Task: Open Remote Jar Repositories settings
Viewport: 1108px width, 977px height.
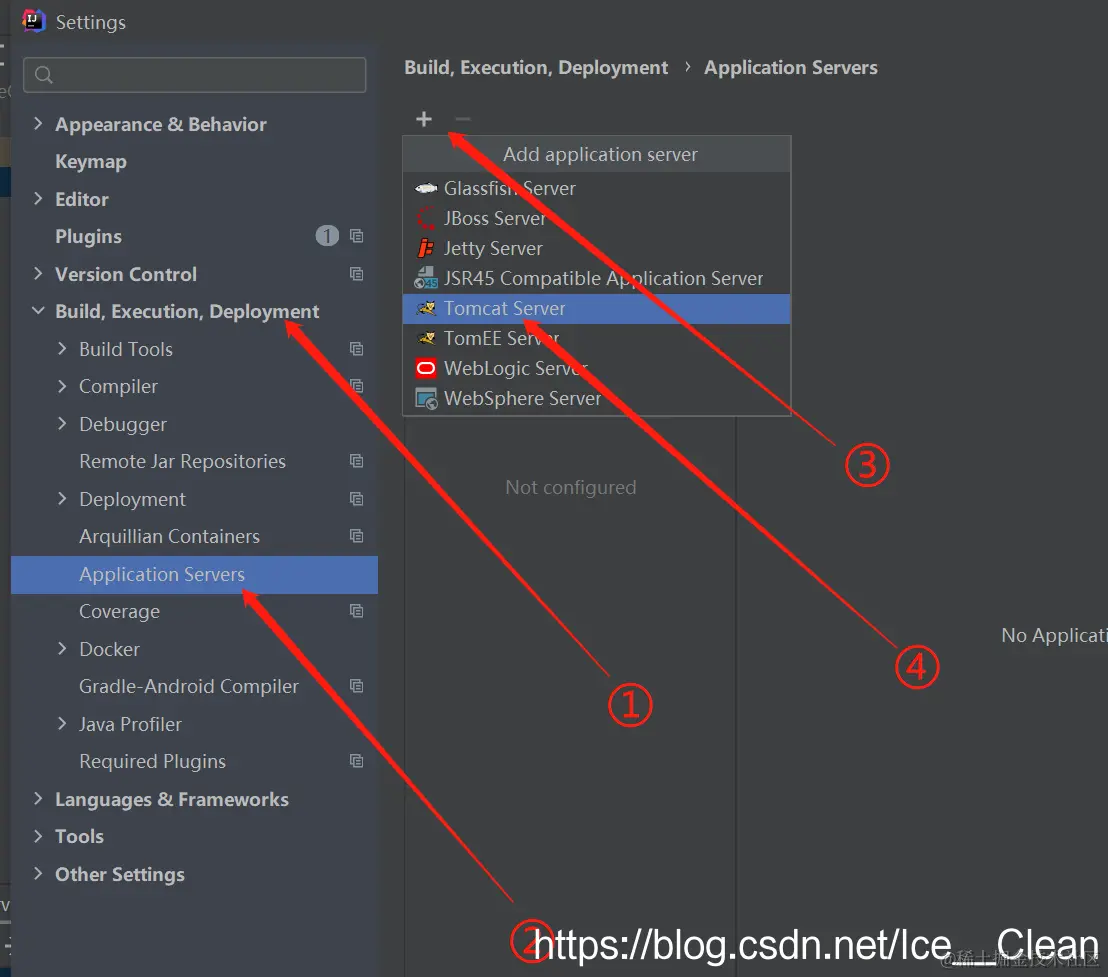Action: point(182,461)
